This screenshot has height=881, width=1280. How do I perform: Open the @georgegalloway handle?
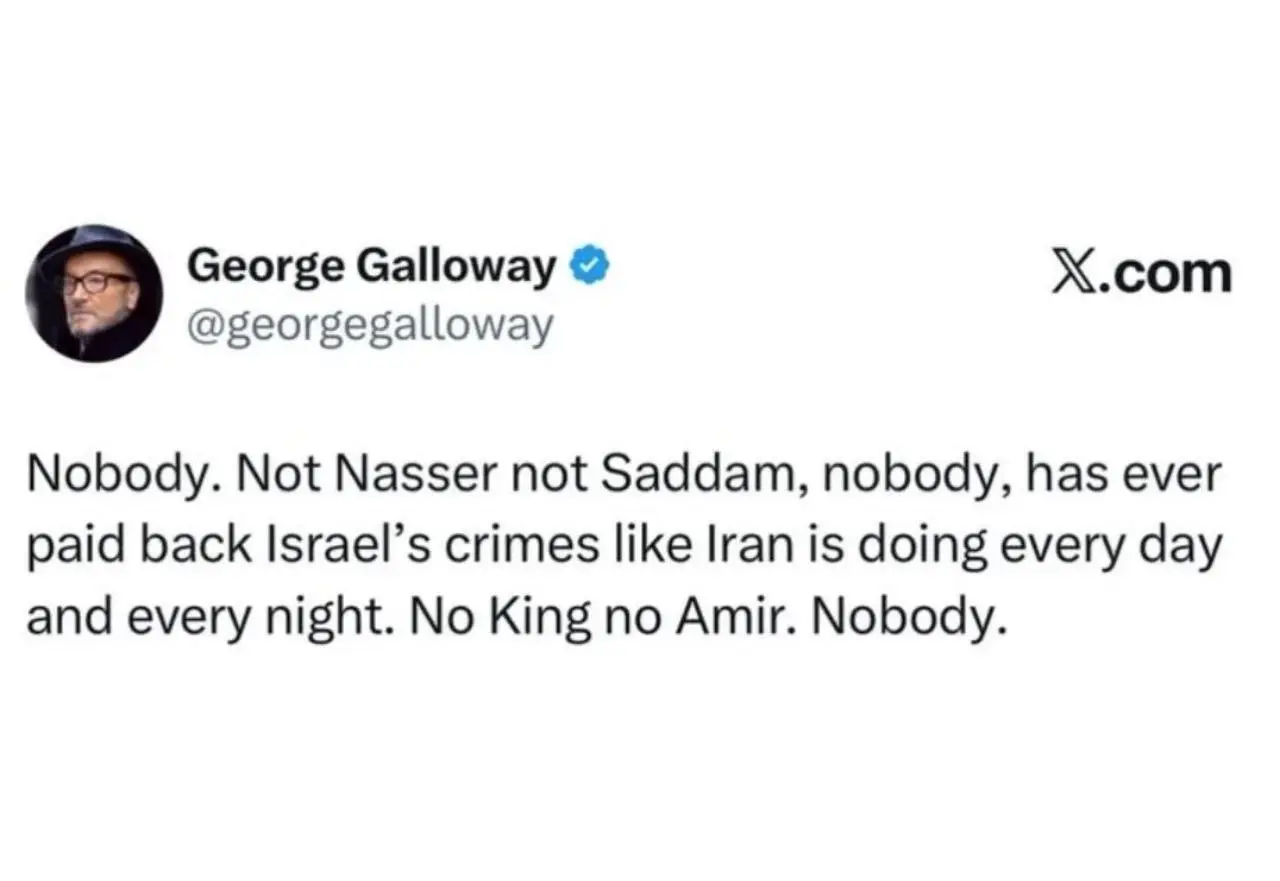pos(370,325)
